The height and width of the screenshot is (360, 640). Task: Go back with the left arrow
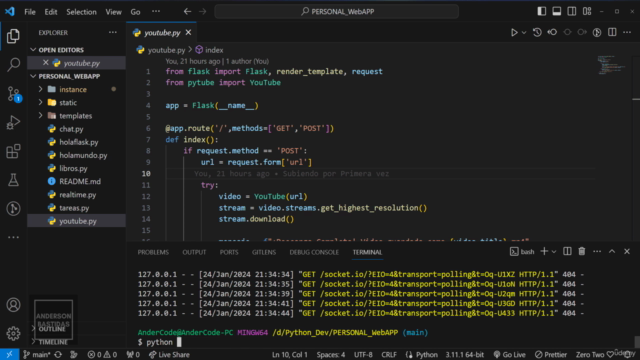[187, 11]
